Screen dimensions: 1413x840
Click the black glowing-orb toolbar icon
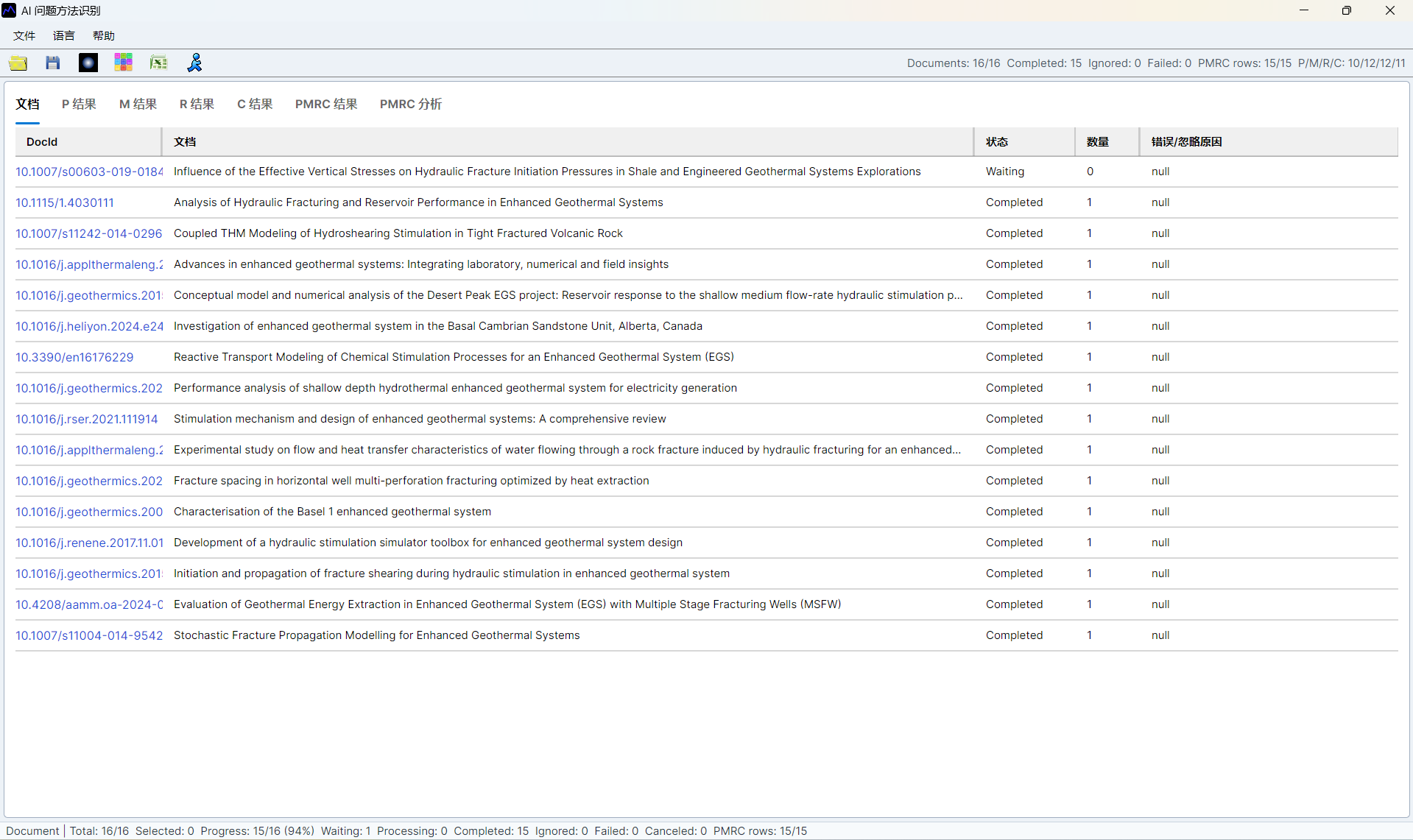coord(88,63)
